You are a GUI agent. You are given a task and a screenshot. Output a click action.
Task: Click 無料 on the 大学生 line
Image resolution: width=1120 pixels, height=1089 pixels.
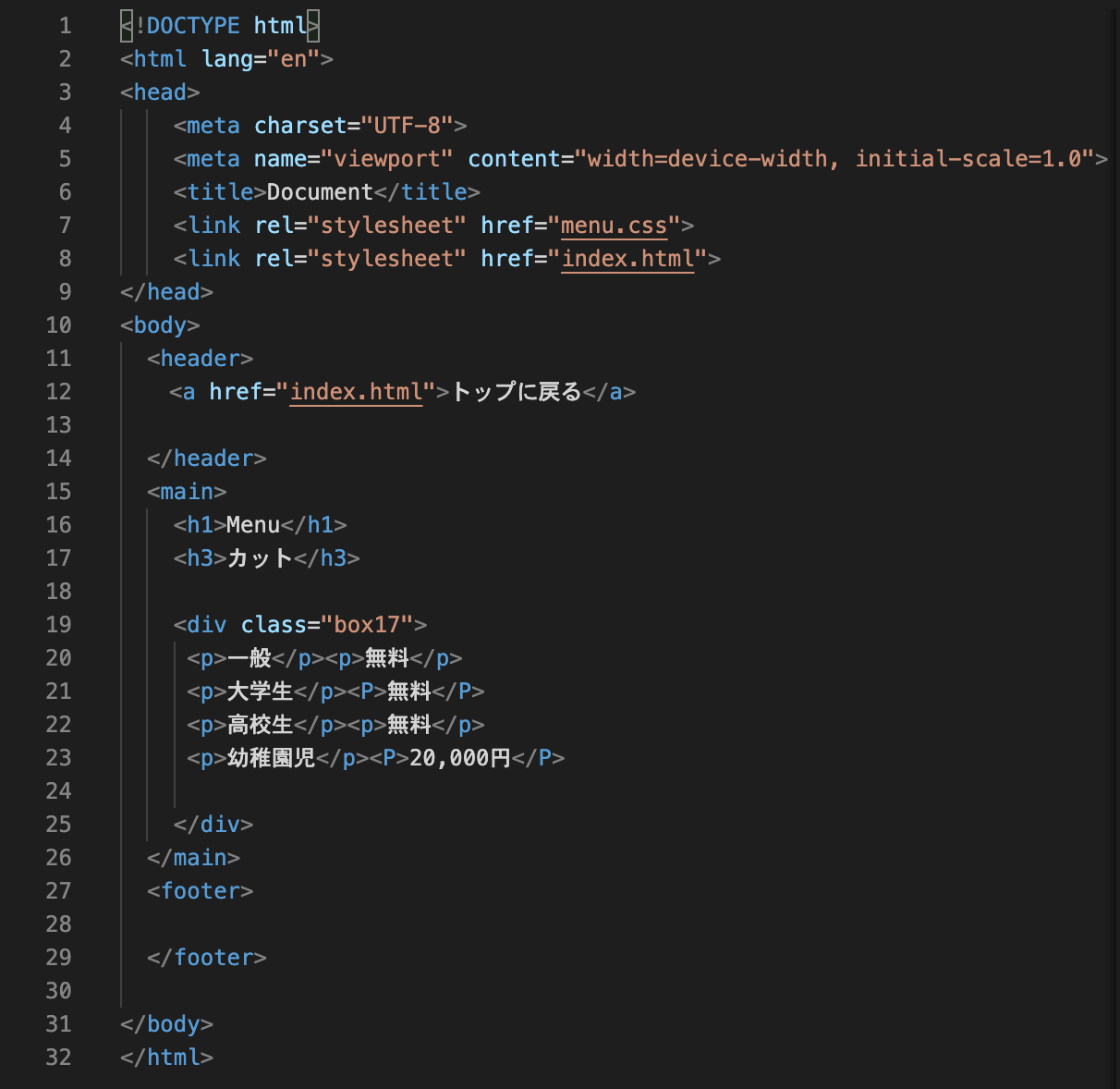coord(409,691)
